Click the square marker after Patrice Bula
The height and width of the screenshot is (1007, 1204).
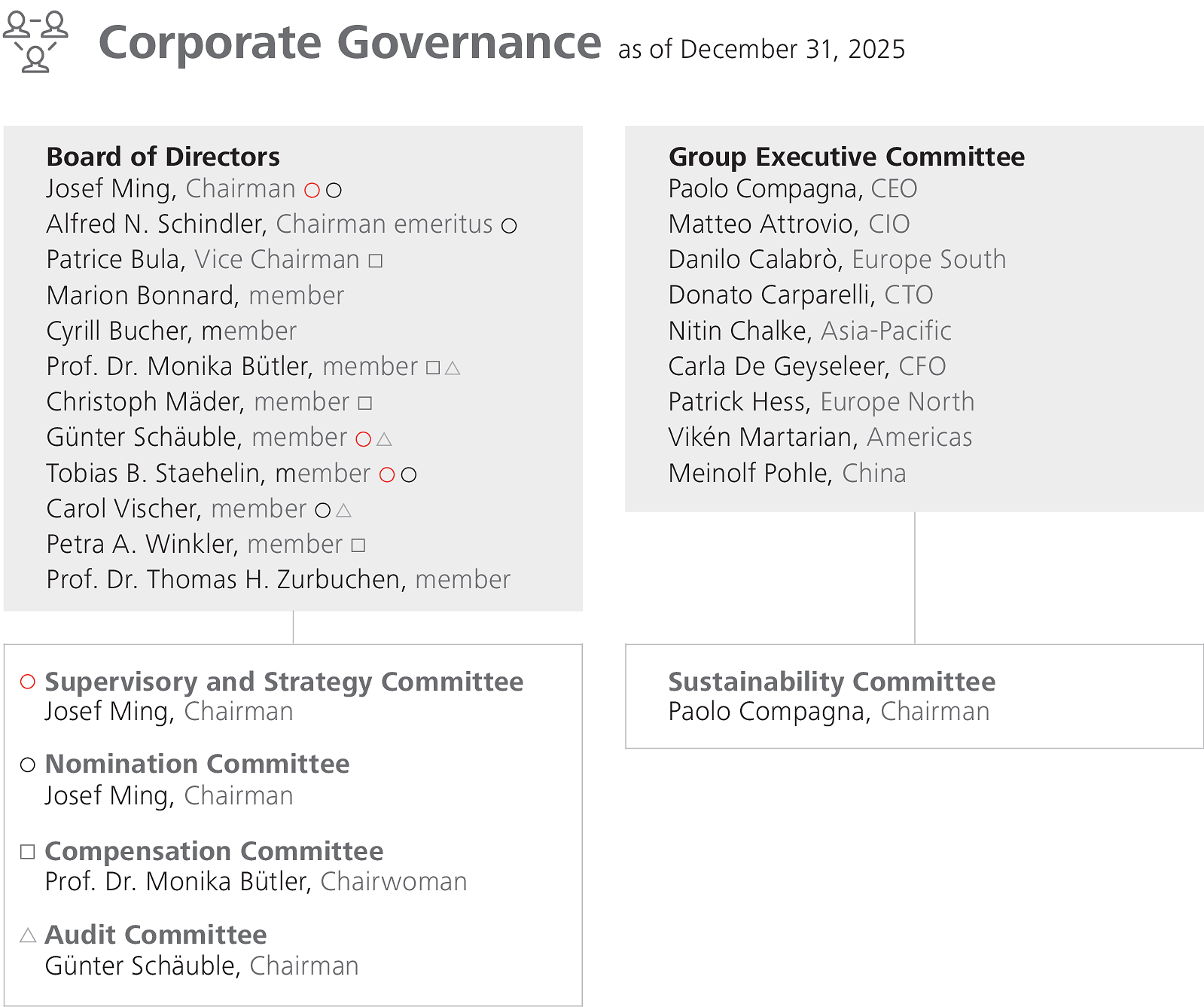coord(376,261)
